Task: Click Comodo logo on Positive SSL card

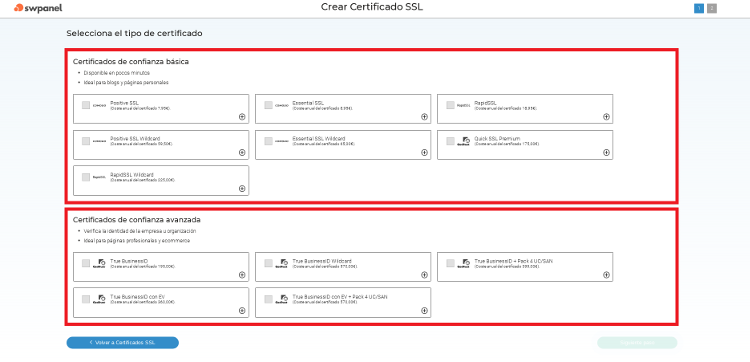Action: click(99, 105)
